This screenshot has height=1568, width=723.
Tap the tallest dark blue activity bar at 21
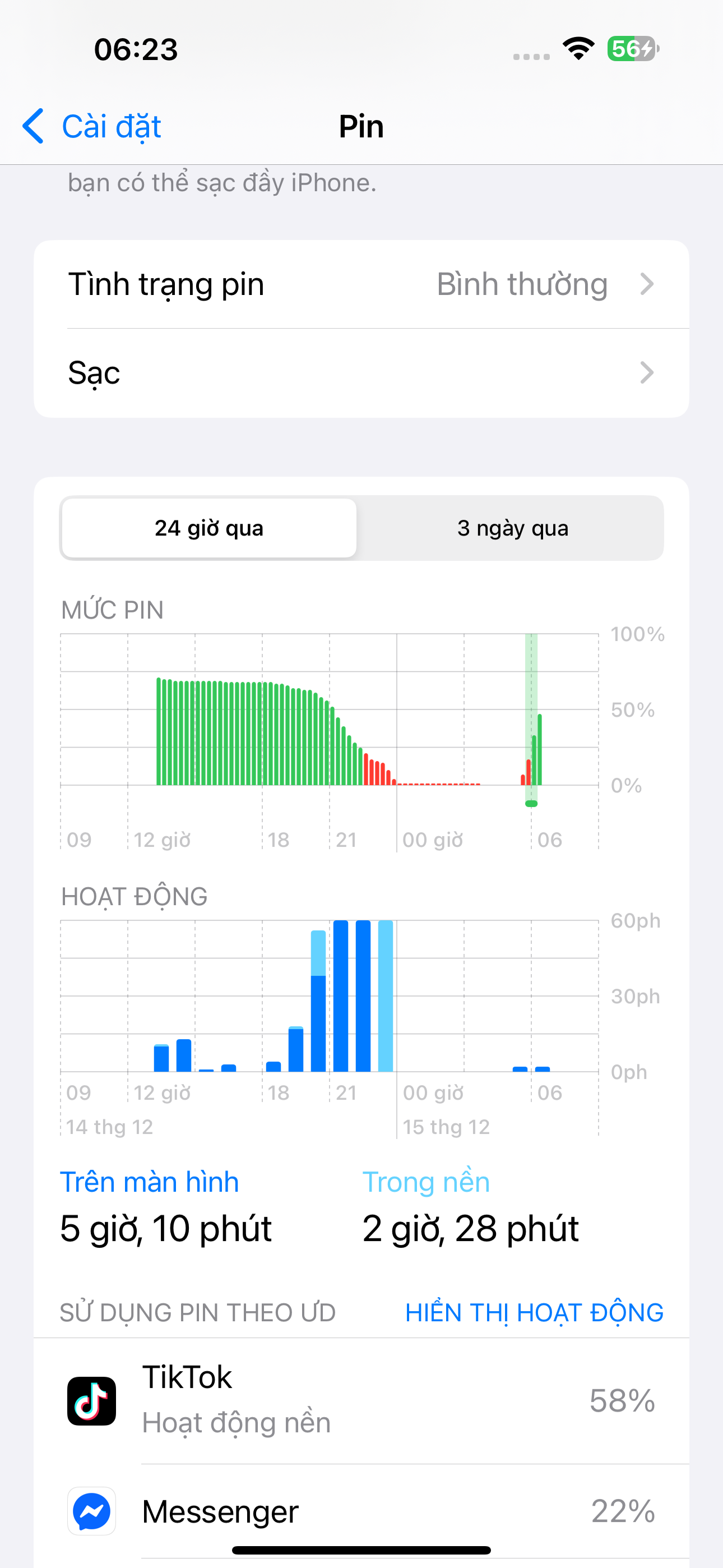pyautogui.click(x=341, y=996)
